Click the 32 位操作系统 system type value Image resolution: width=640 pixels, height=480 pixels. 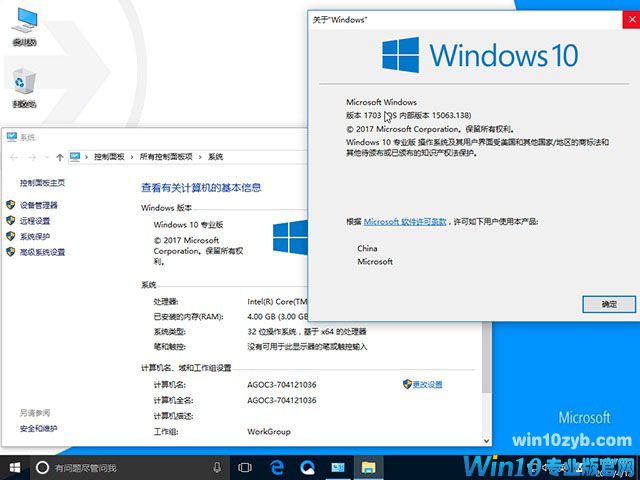tap(307, 331)
